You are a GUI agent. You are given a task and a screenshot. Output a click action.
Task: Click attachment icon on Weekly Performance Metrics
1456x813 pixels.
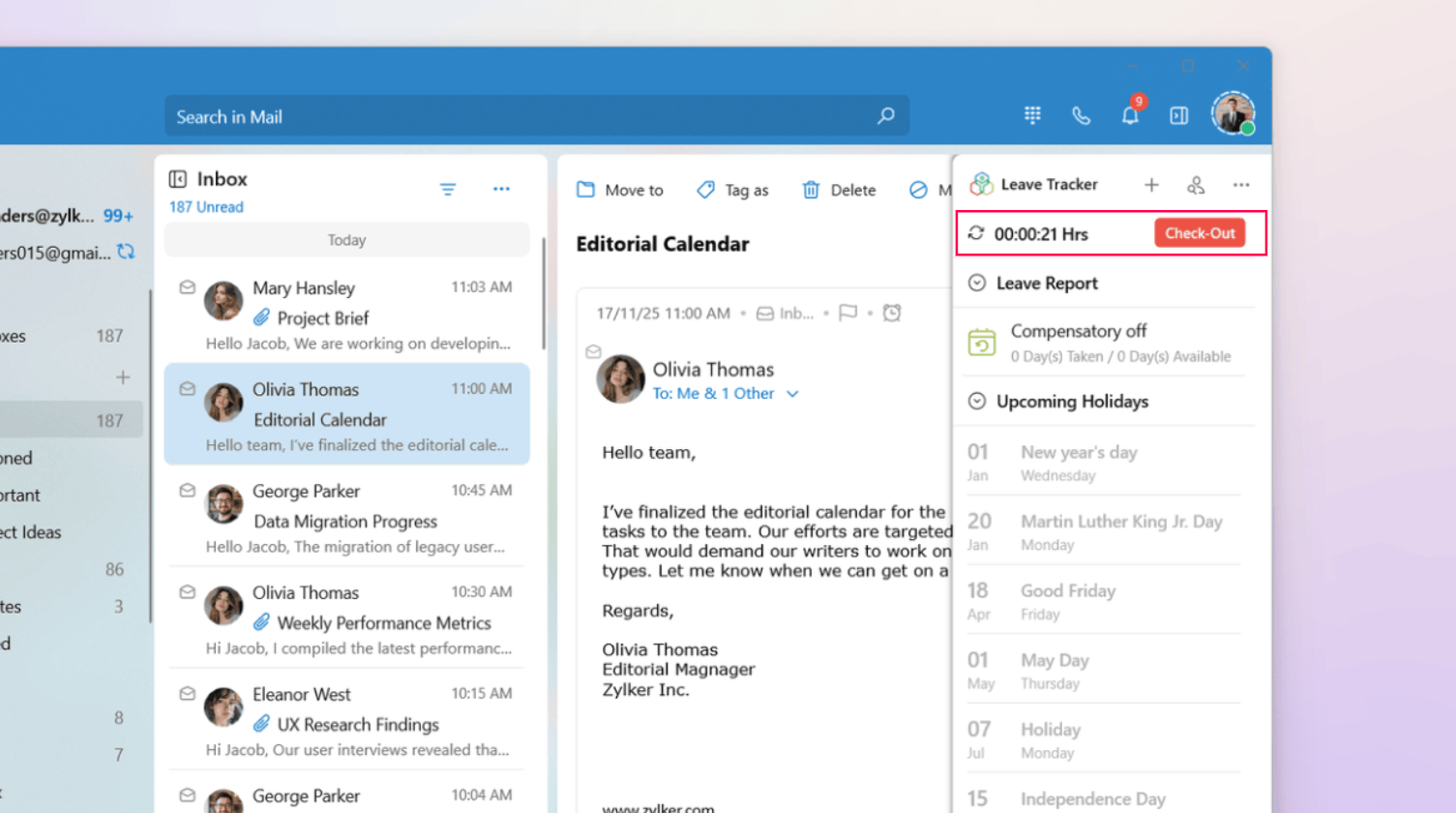point(261,622)
